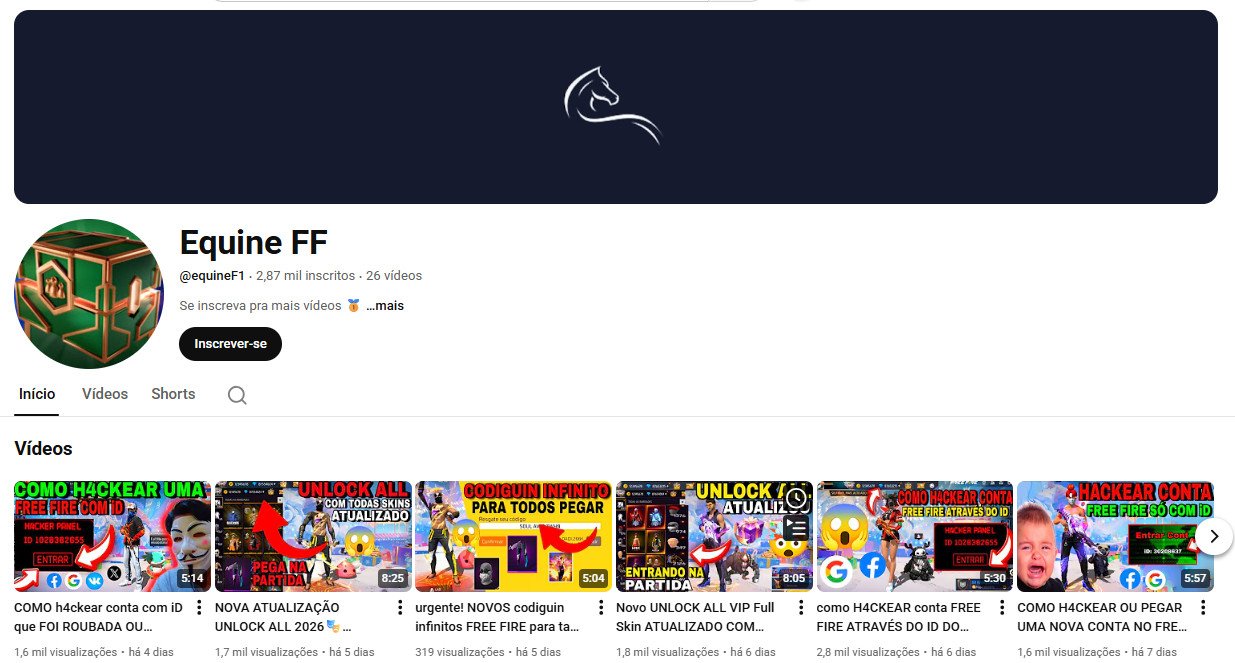
Task: Advance the video carousel with next arrow
Action: [x=1213, y=536]
